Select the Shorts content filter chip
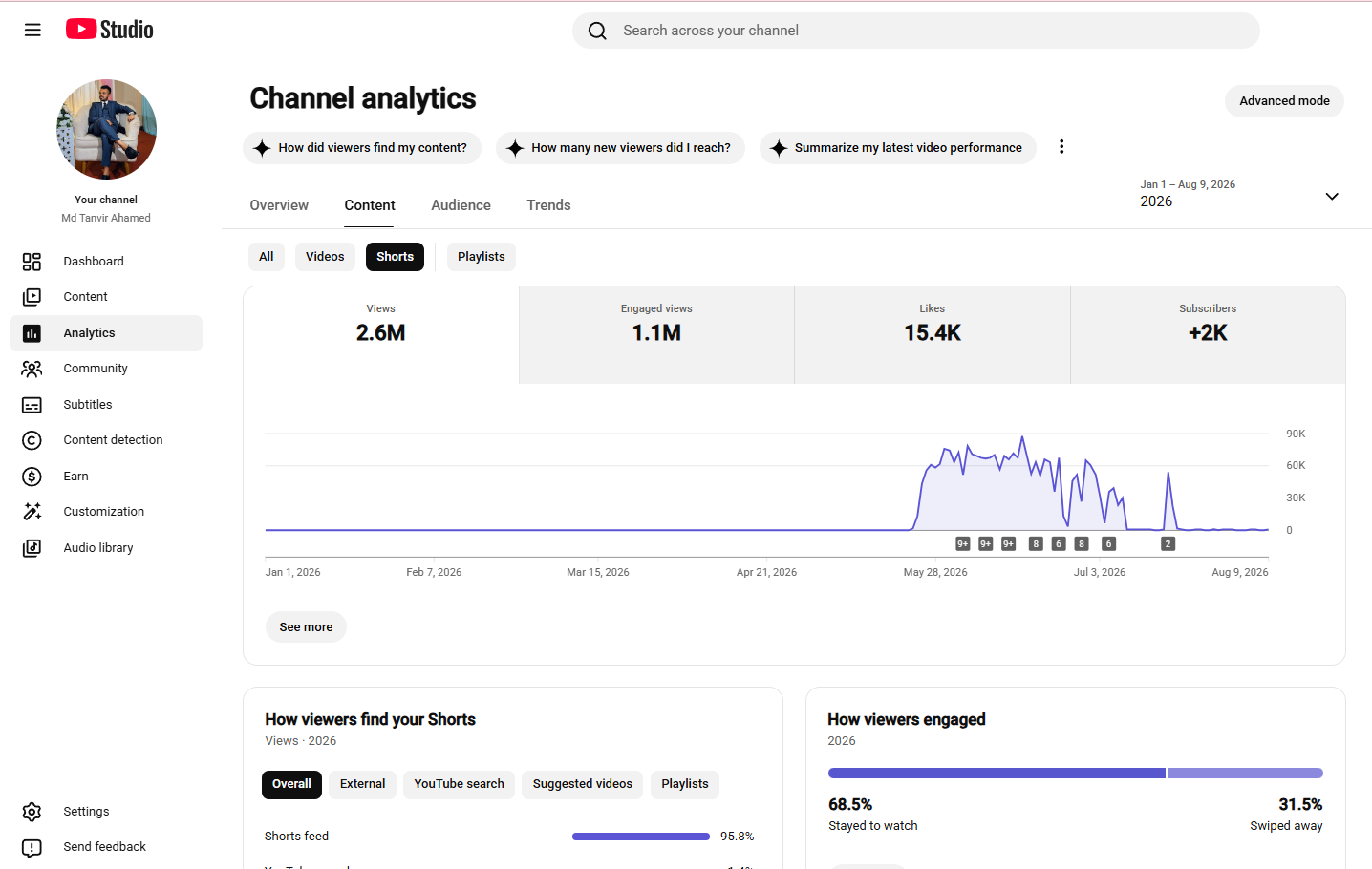This screenshot has width=1372, height=869. pyautogui.click(x=395, y=257)
